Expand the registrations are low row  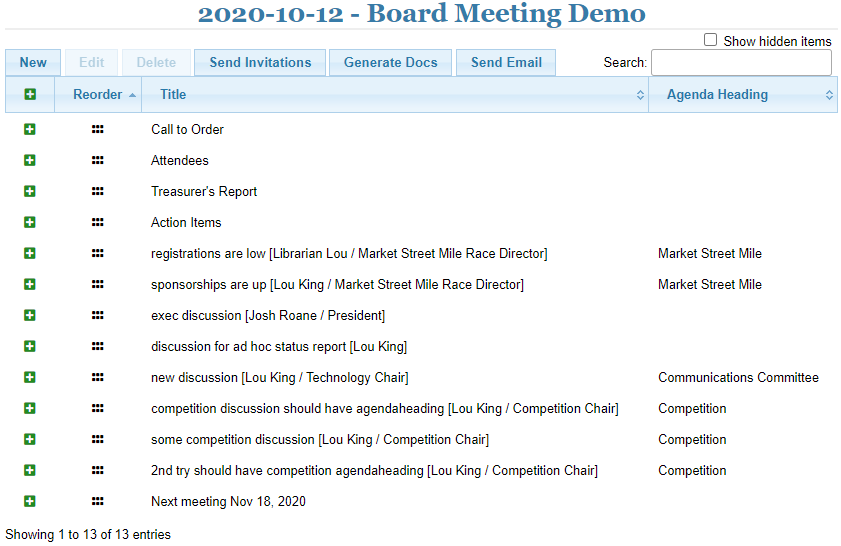coord(29,253)
